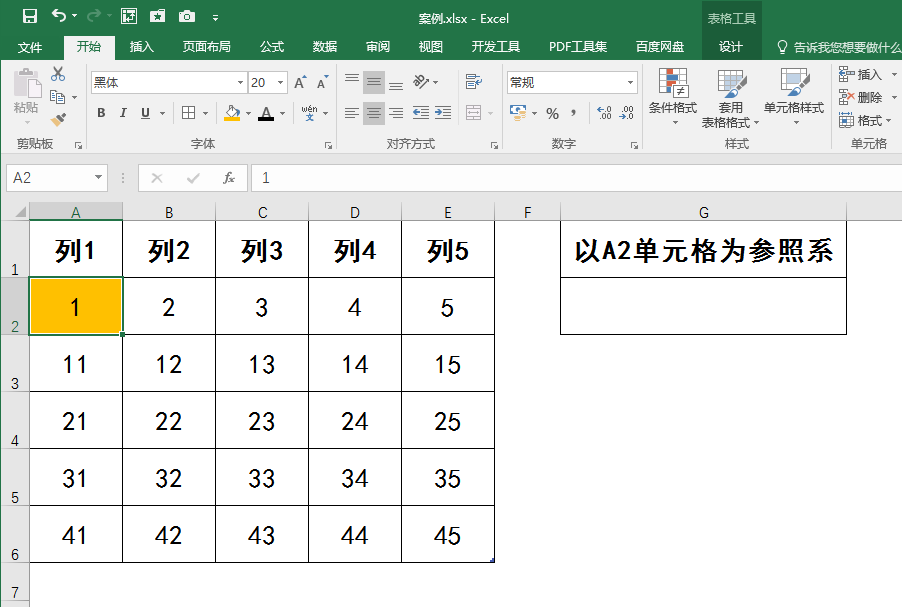The width and height of the screenshot is (902, 607).
Task: Apply the percent style
Action: [553, 113]
